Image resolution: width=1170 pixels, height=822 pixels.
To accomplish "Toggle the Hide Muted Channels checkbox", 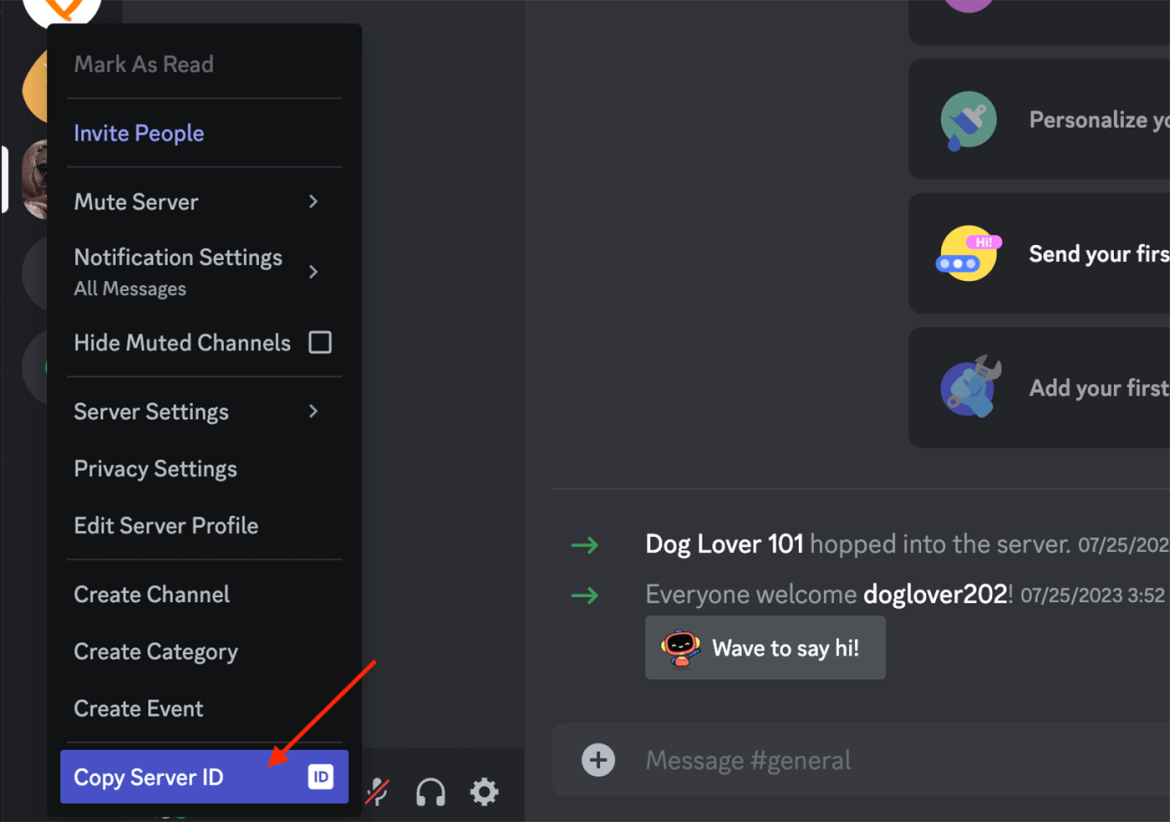I will coord(320,342).
